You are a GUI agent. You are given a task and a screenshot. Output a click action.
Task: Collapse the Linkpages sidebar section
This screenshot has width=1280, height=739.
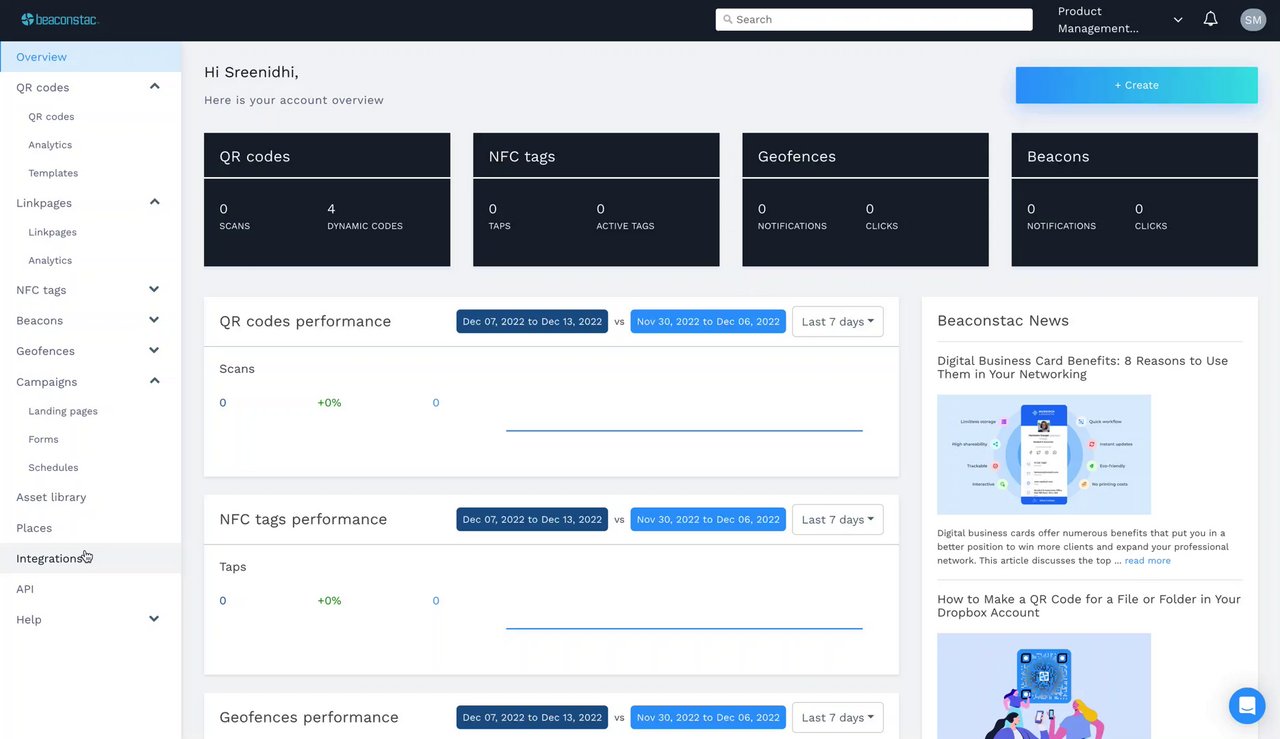pos(154,202)
